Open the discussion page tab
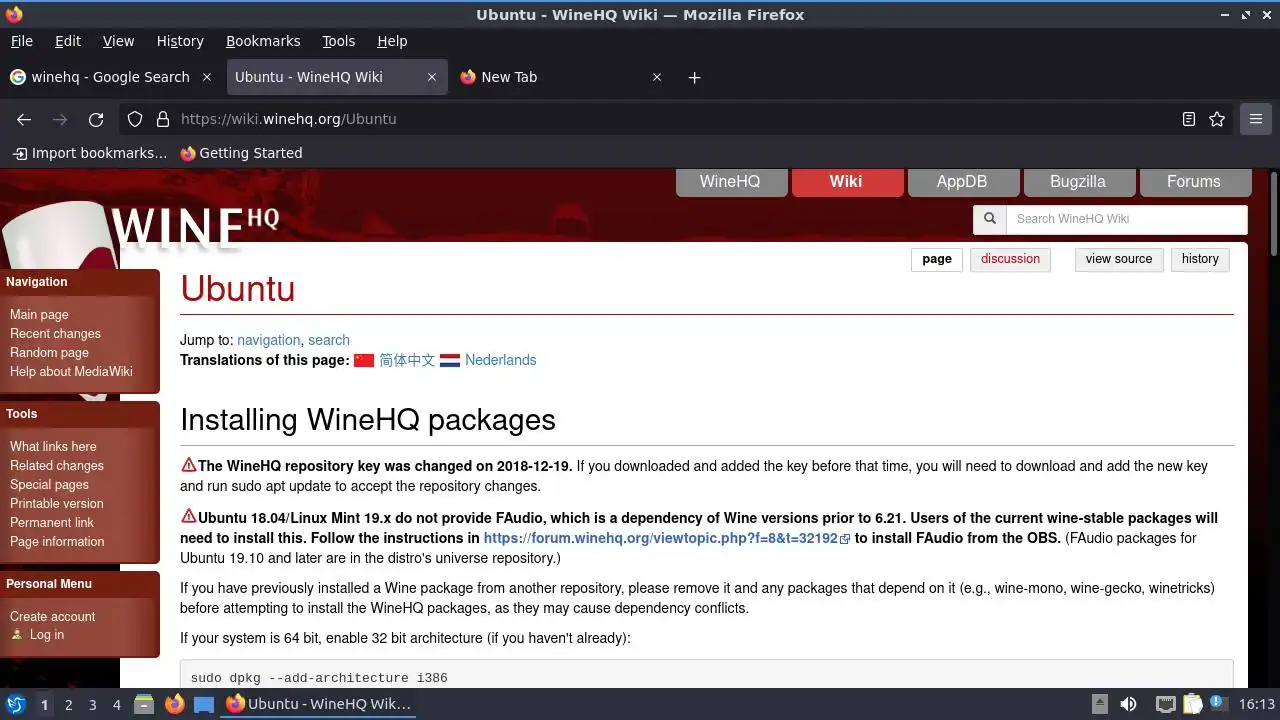This screenshot has height=720, width=1280. point(1010,259)
